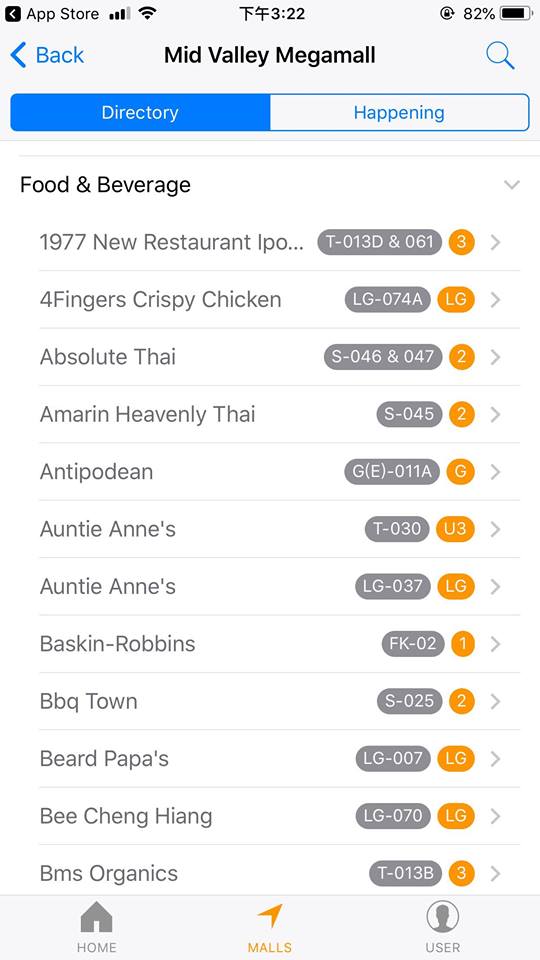
Task: Tap the LG-037 Auntie Anne's unit tag
Action: tap(392, 587)
